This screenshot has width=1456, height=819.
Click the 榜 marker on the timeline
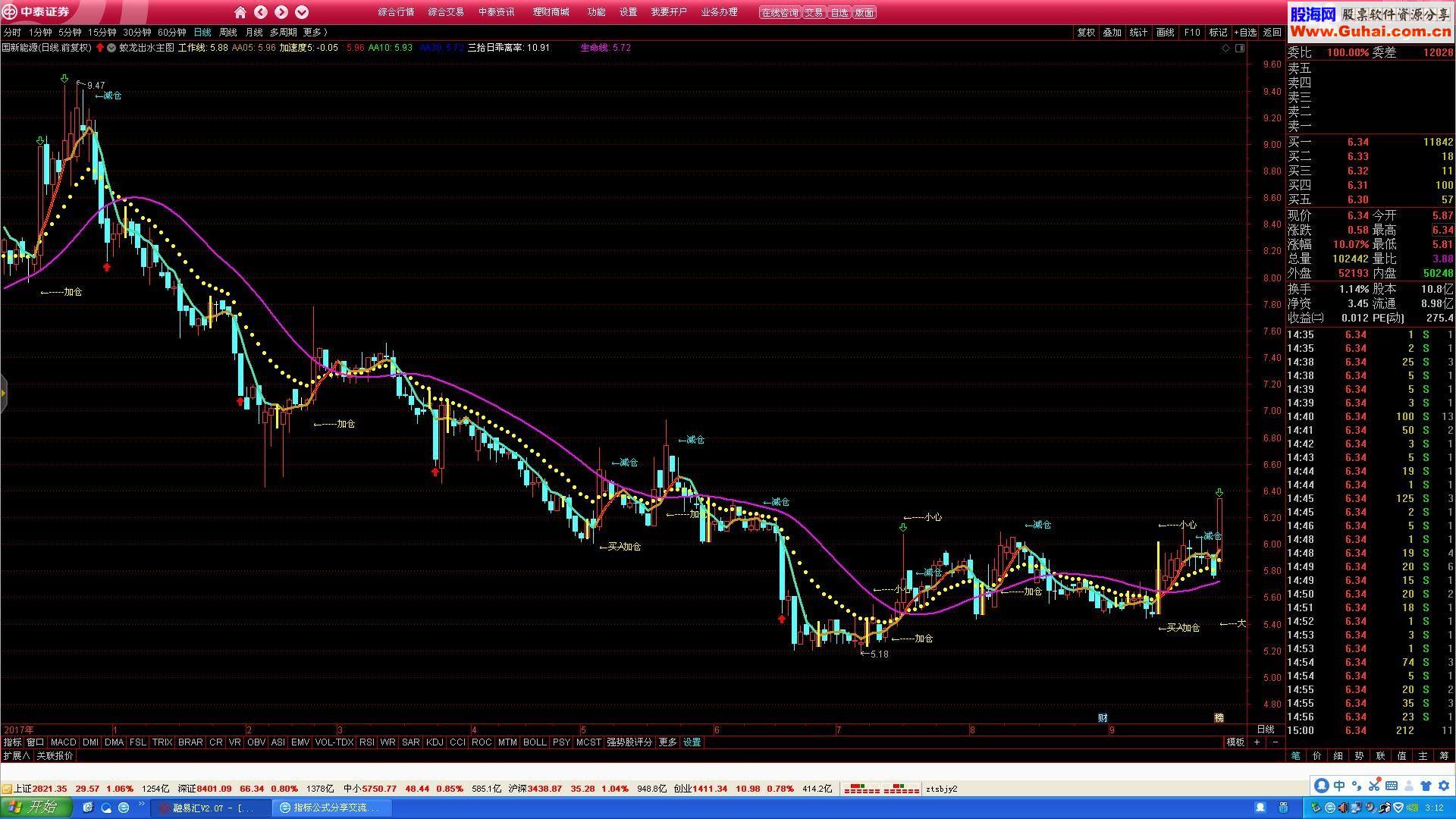pos(1219,717)
